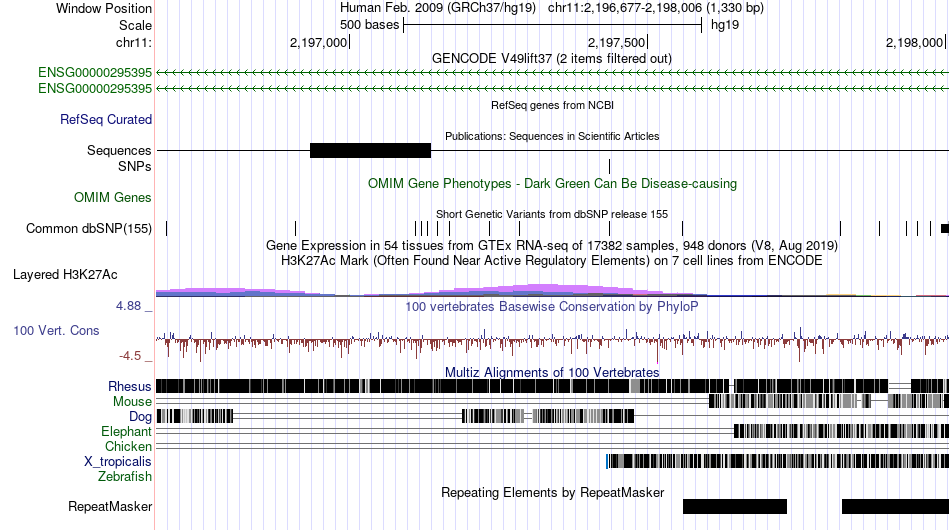Click the purple H3K27Ac signal peak
The image size is (950, 530).
coord(545,290)
